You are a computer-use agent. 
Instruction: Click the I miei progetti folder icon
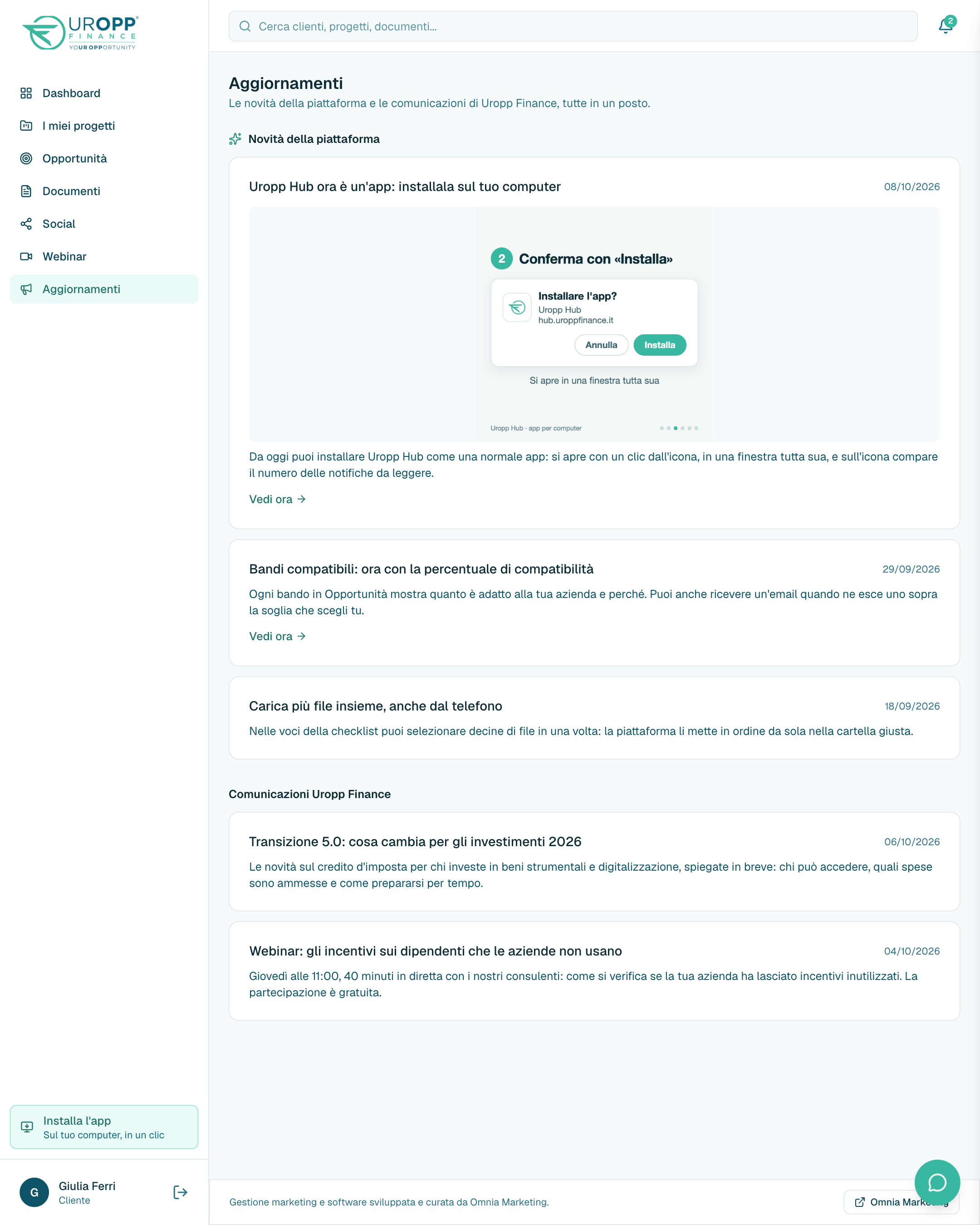pyautogui.click(x=26, y=126)
